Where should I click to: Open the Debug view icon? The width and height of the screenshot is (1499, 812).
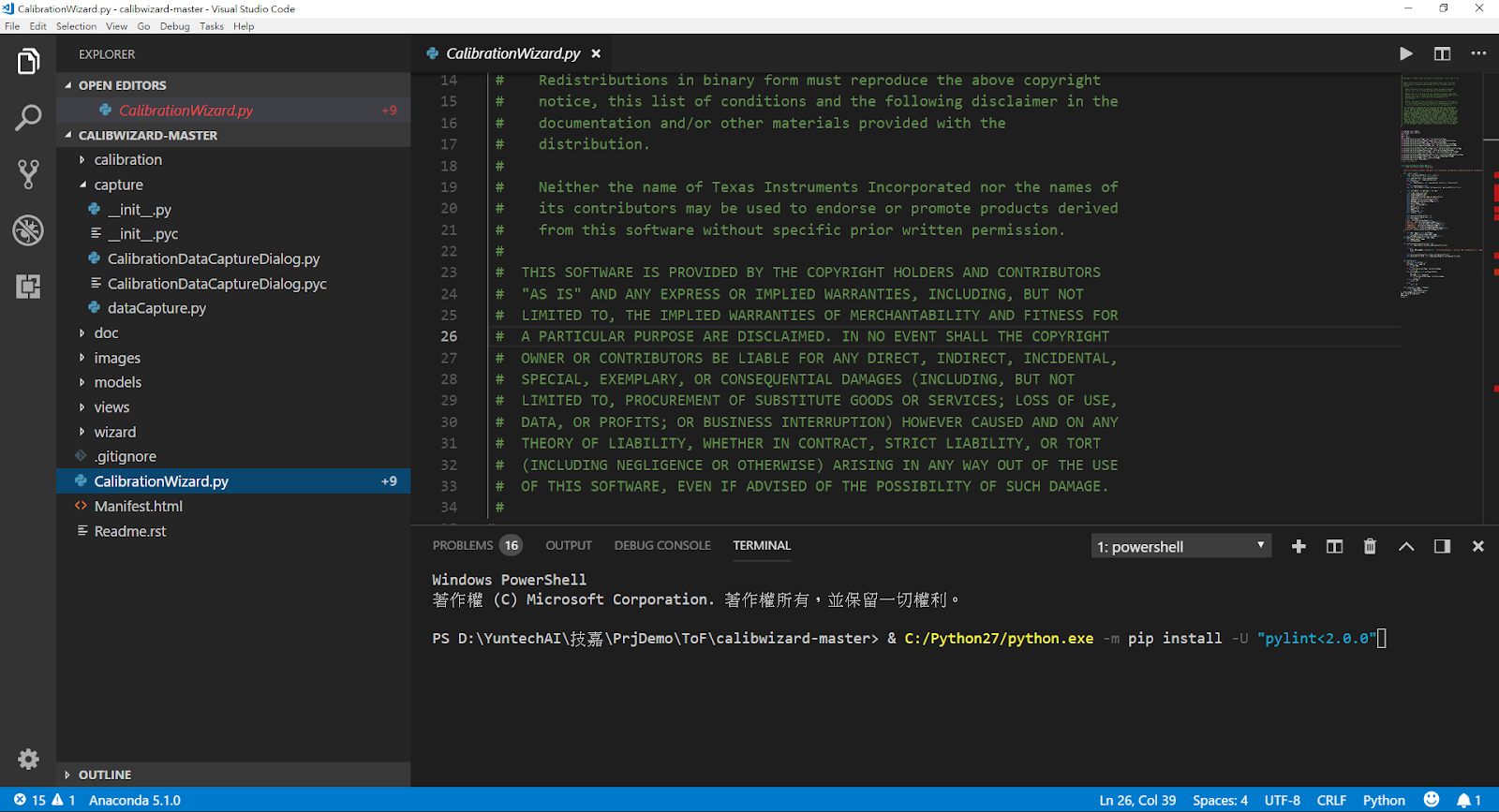28,230
